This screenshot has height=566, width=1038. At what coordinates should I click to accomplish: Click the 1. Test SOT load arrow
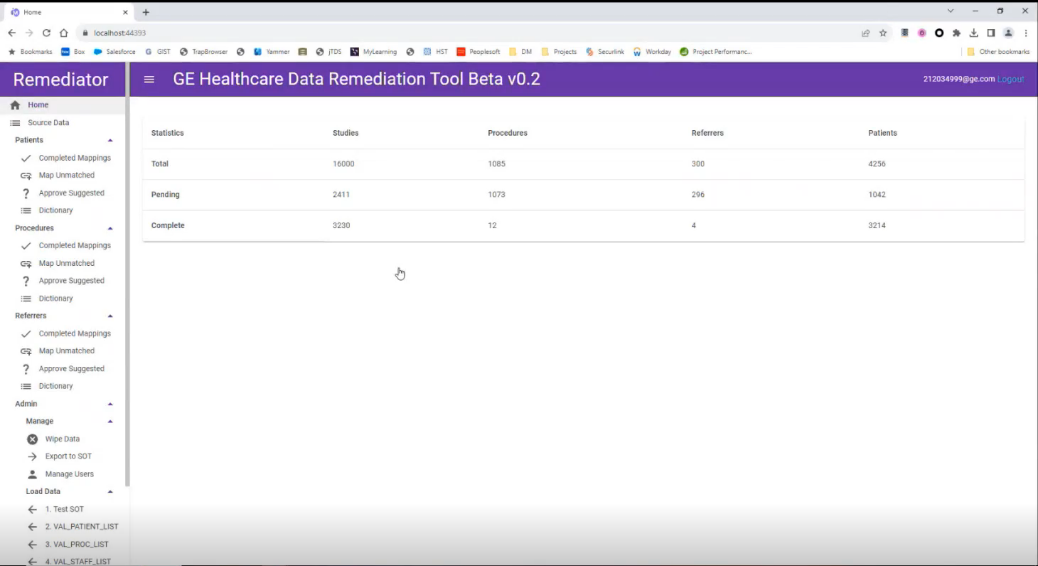(x=32, y=510)
